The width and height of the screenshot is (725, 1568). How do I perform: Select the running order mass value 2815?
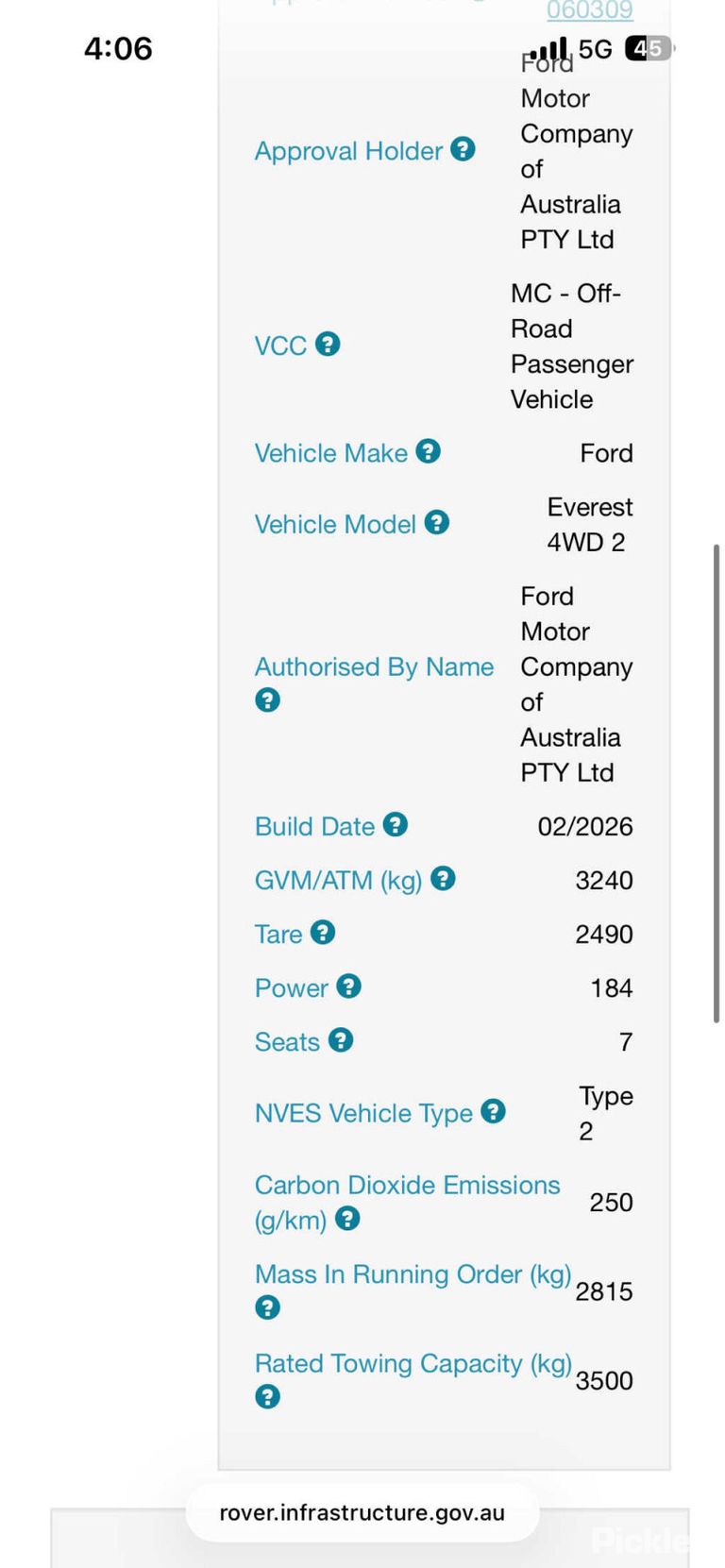[x=604, y=1291]
